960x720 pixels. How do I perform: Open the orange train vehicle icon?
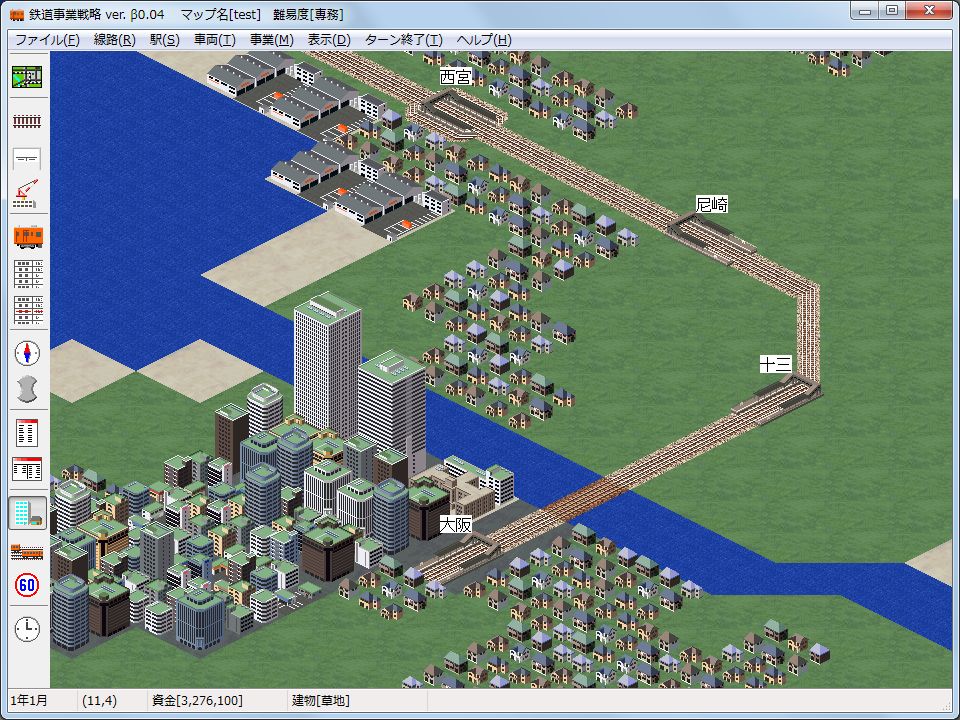27,236
